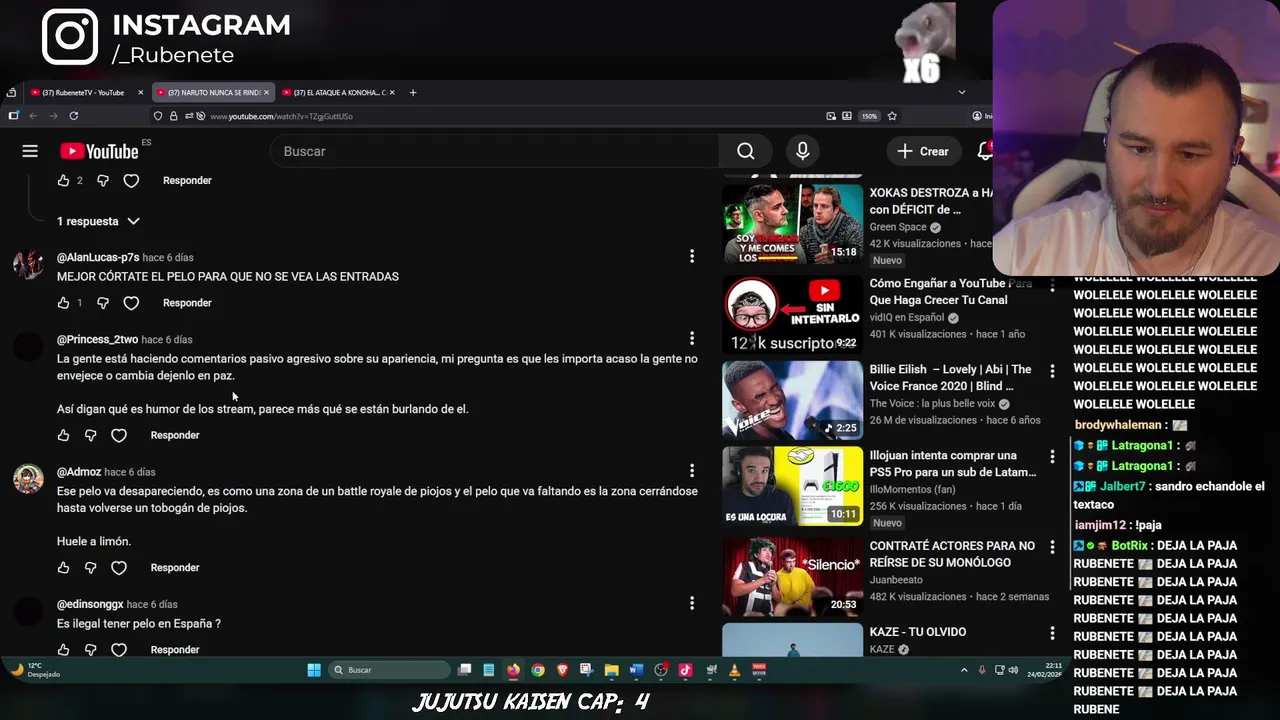Focus the YouTube Buscar search field

495,151
